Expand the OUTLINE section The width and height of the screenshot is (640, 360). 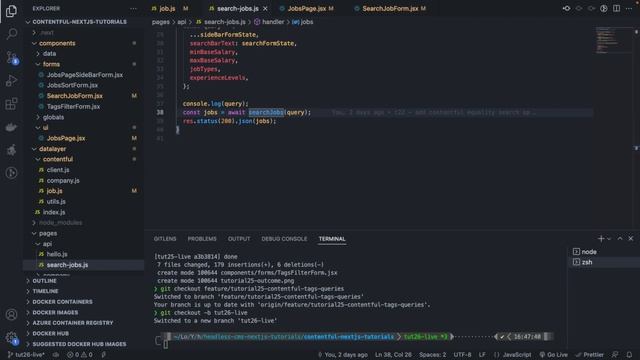point(44,281)
